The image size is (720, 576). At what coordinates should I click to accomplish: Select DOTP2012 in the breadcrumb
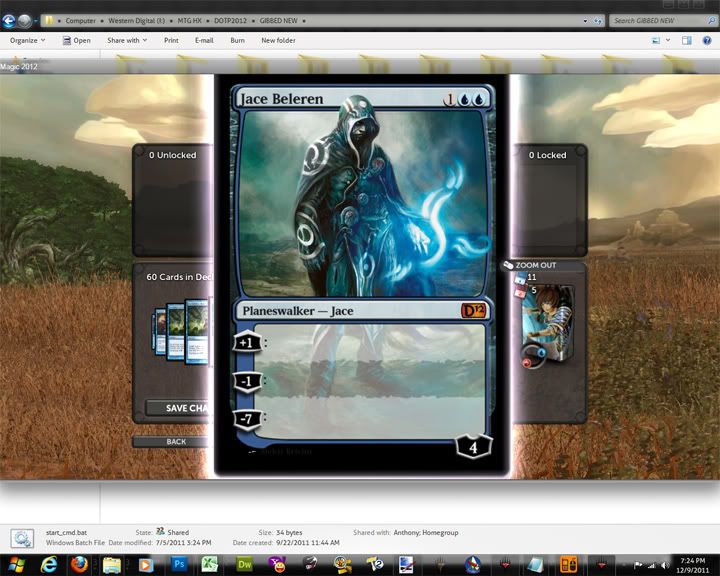230,21
